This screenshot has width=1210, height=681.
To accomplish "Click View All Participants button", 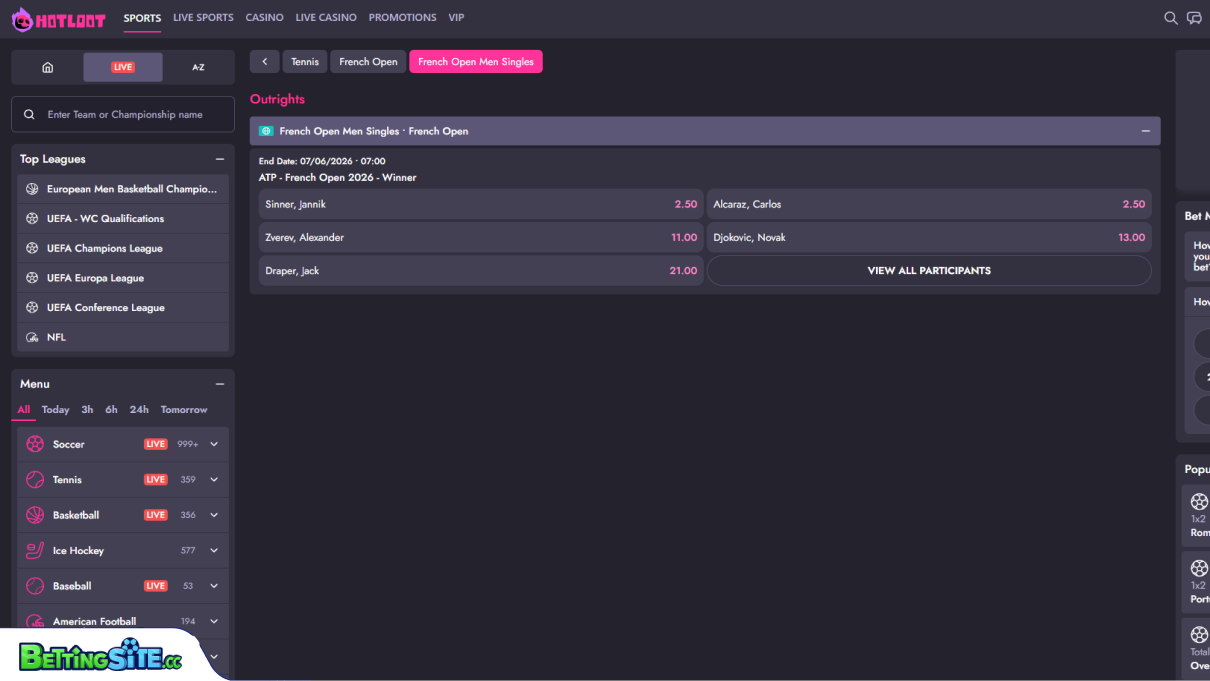I will click(x=928, y=271).
